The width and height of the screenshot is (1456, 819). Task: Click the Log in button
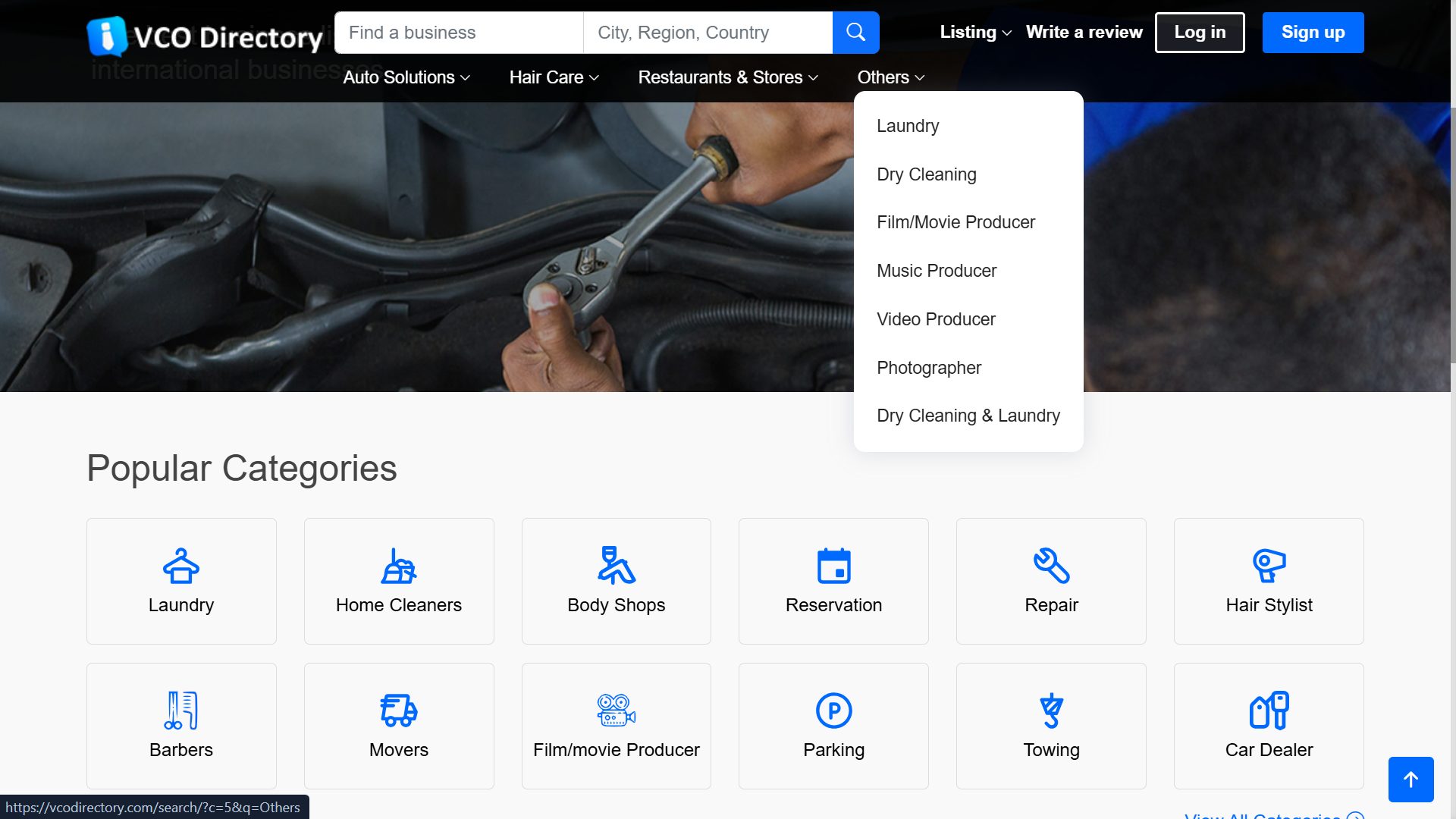tap(1200, 33)
